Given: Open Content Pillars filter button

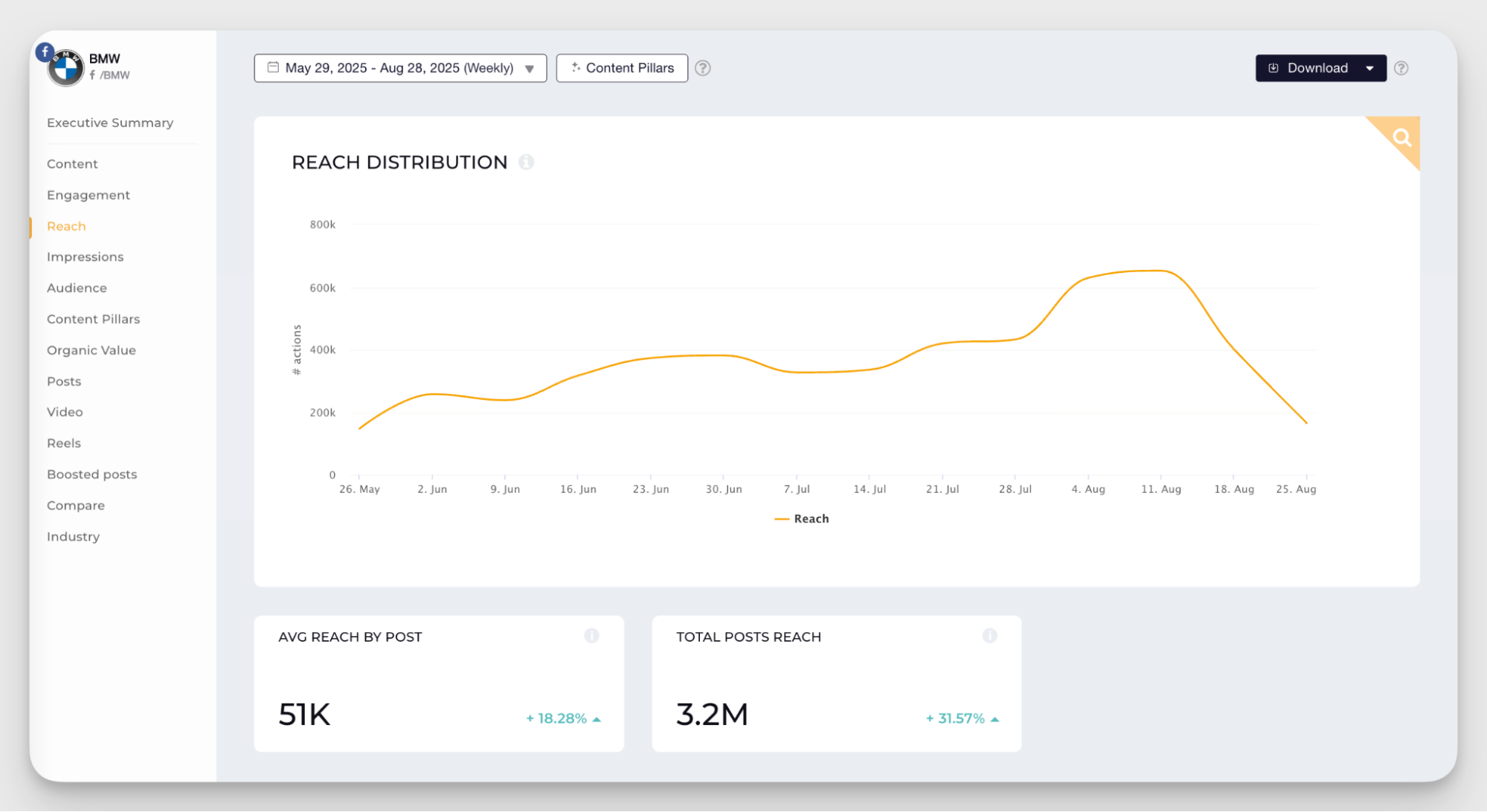Looking at the screenshot, I should click(x=622, y=68).
